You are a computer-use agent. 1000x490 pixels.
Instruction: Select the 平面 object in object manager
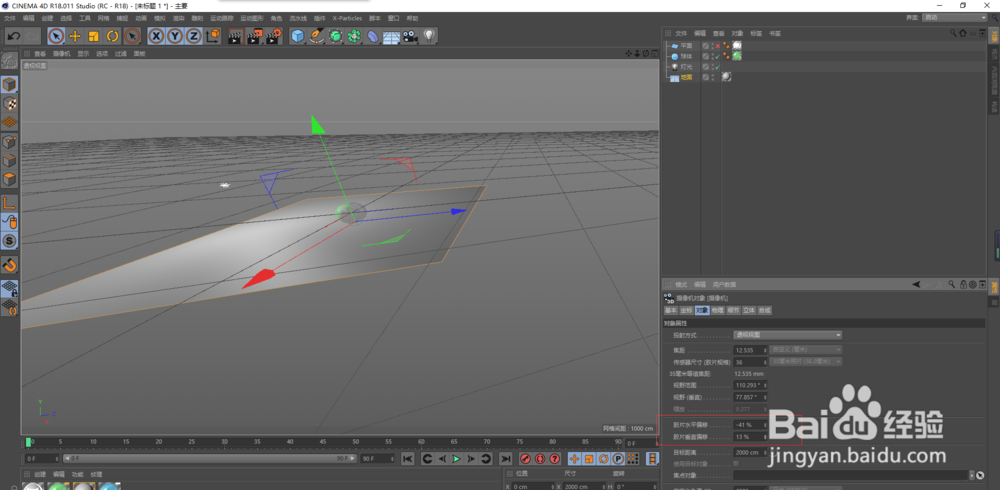click(686, 46)
